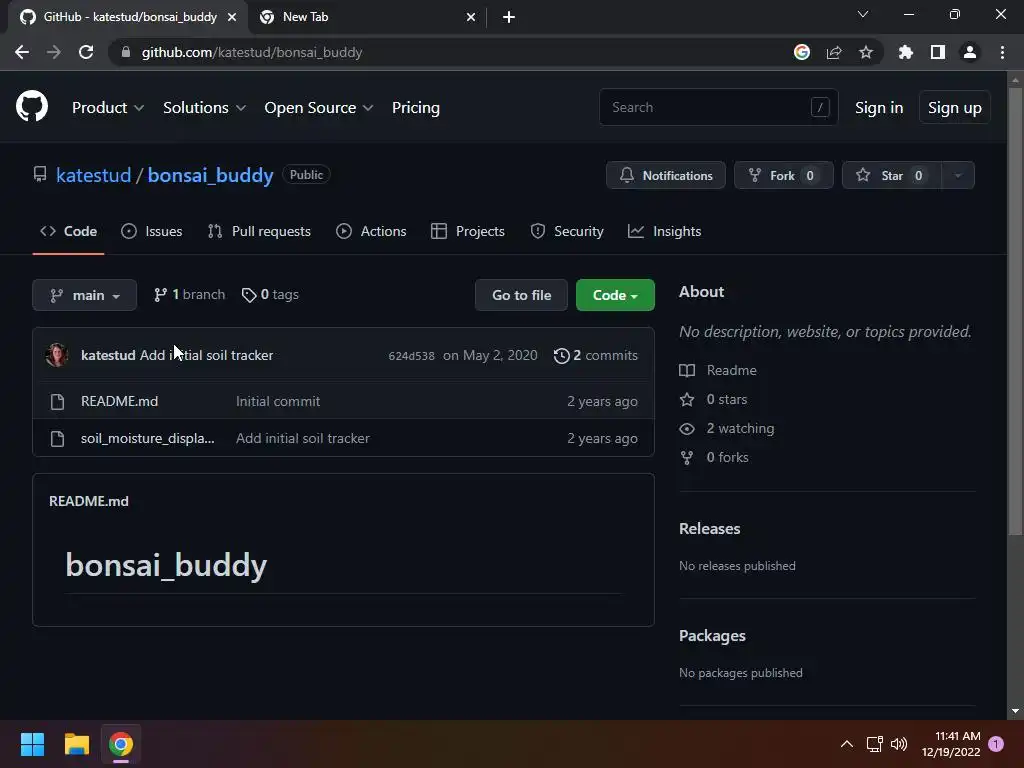Open katestud user profile link
1024x768 pixels.
(x=93, y=175)
